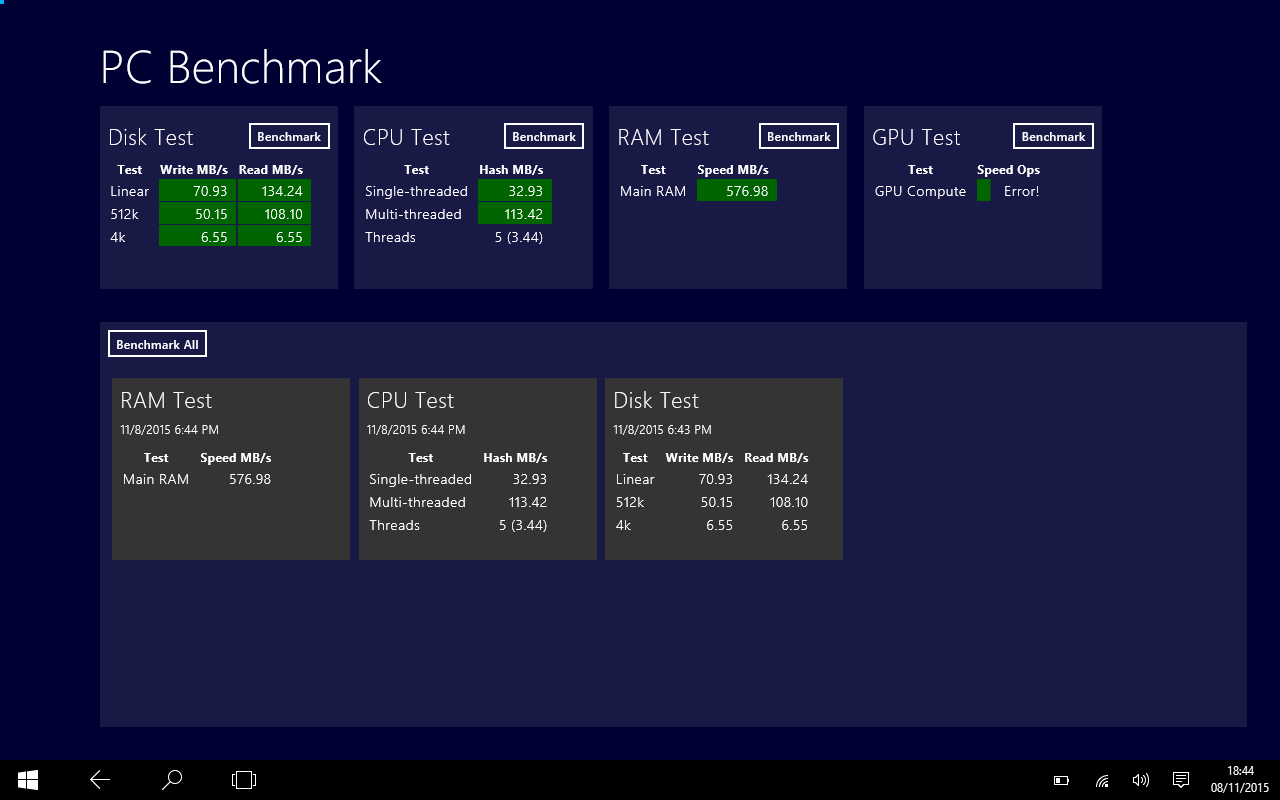This screenshot has height=800, width=1280.
Task: Open the Windows Start menu
Action: pos(28,780)
